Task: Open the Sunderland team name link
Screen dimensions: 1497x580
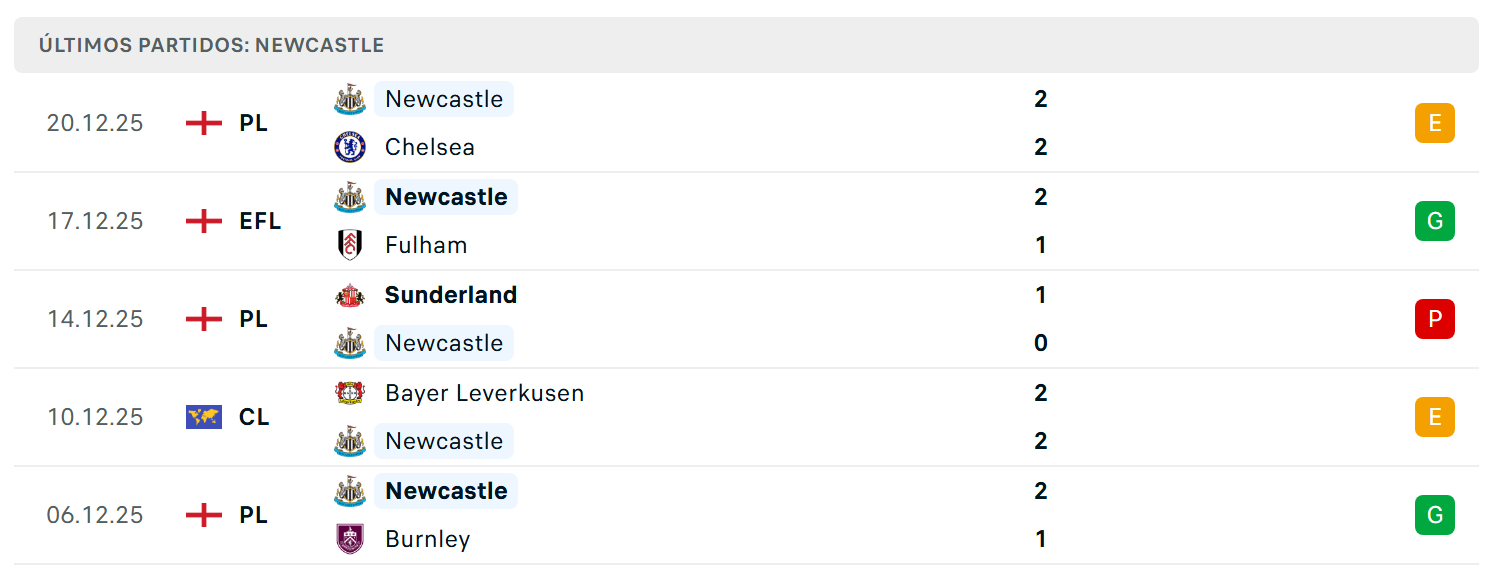Action: click(x=451, y=295)
